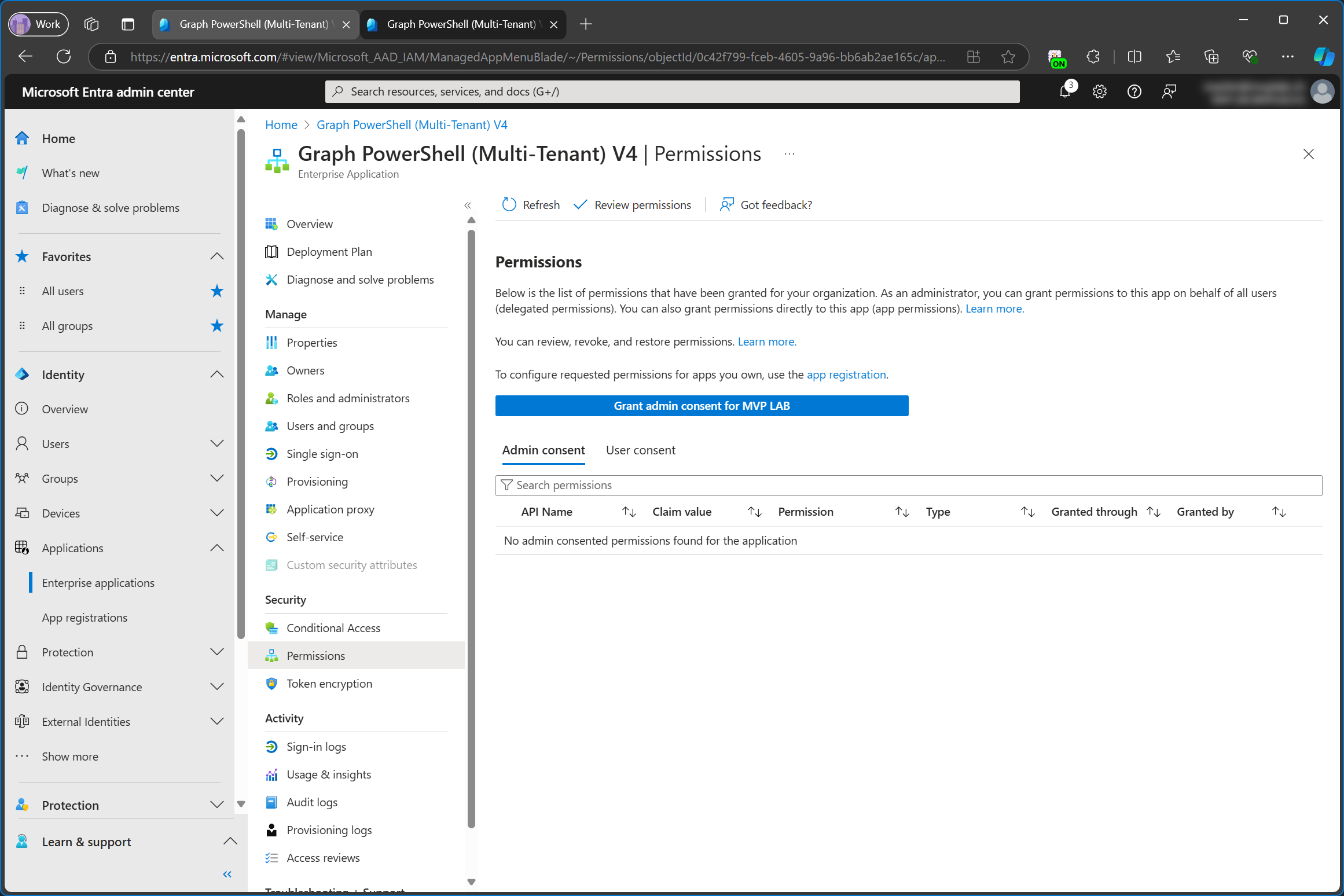Expand the Groups menu
1344x896 pixels.
[x=217, y=478]
